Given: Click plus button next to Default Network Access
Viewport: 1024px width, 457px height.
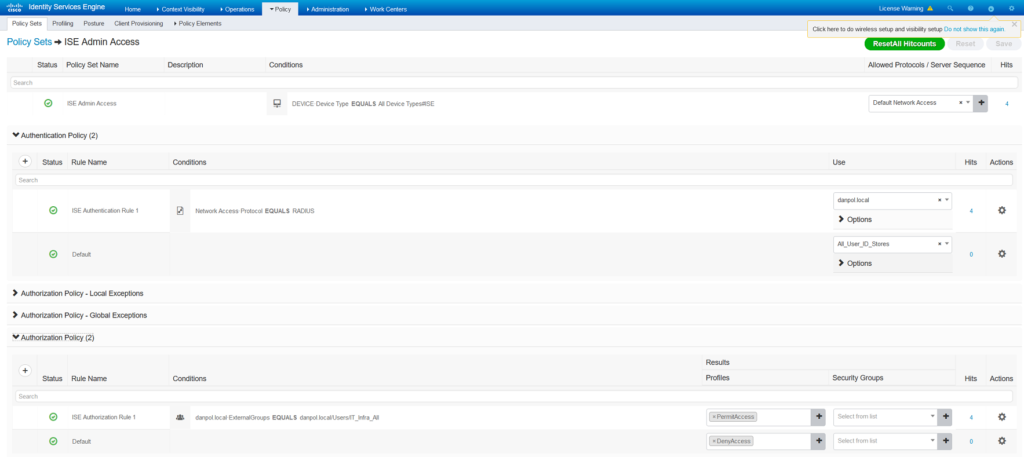Looking at the screenshot, I should click(981, 103).
